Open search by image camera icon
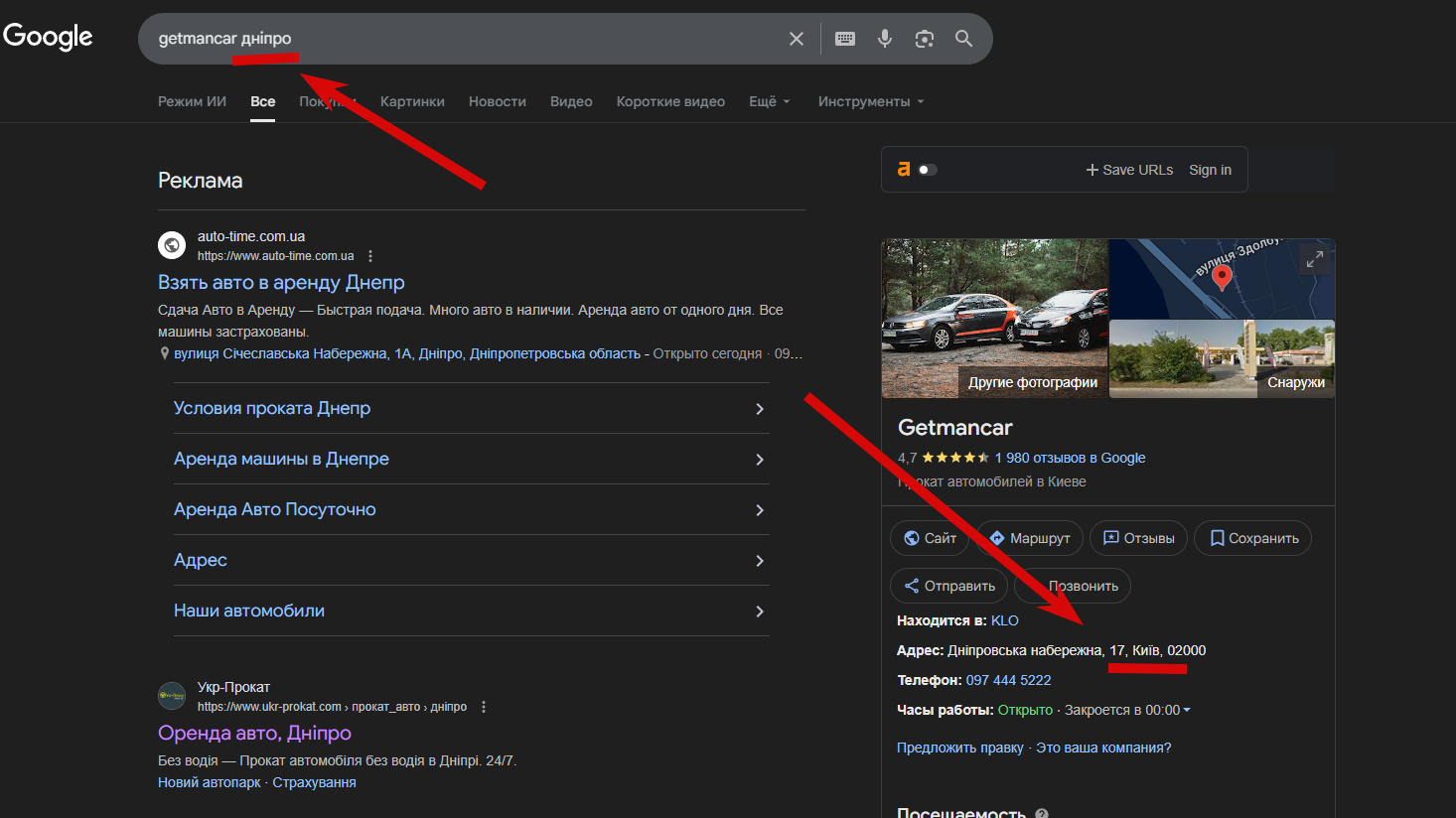Viewport: 1456px width, 818px height. click(925, 39)
